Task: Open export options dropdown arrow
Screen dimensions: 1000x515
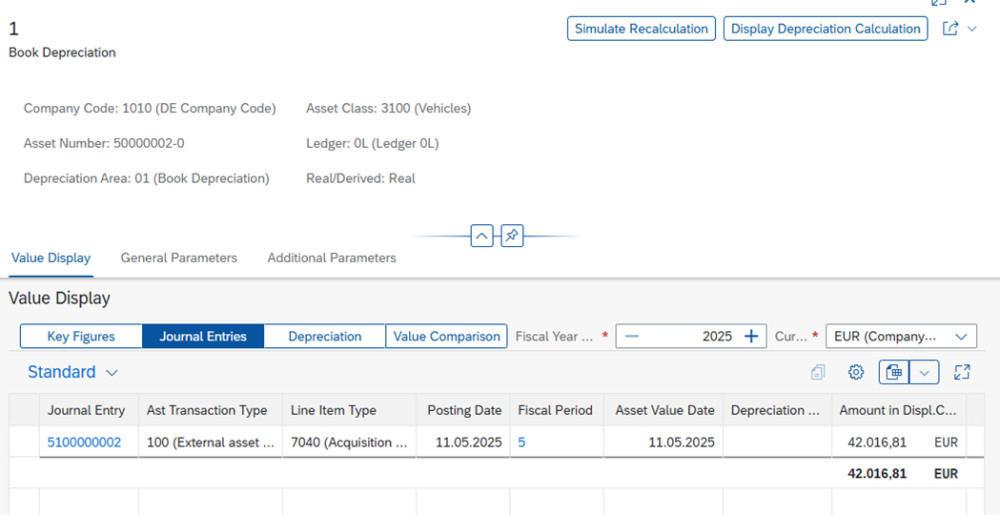Action: [925, 372]
